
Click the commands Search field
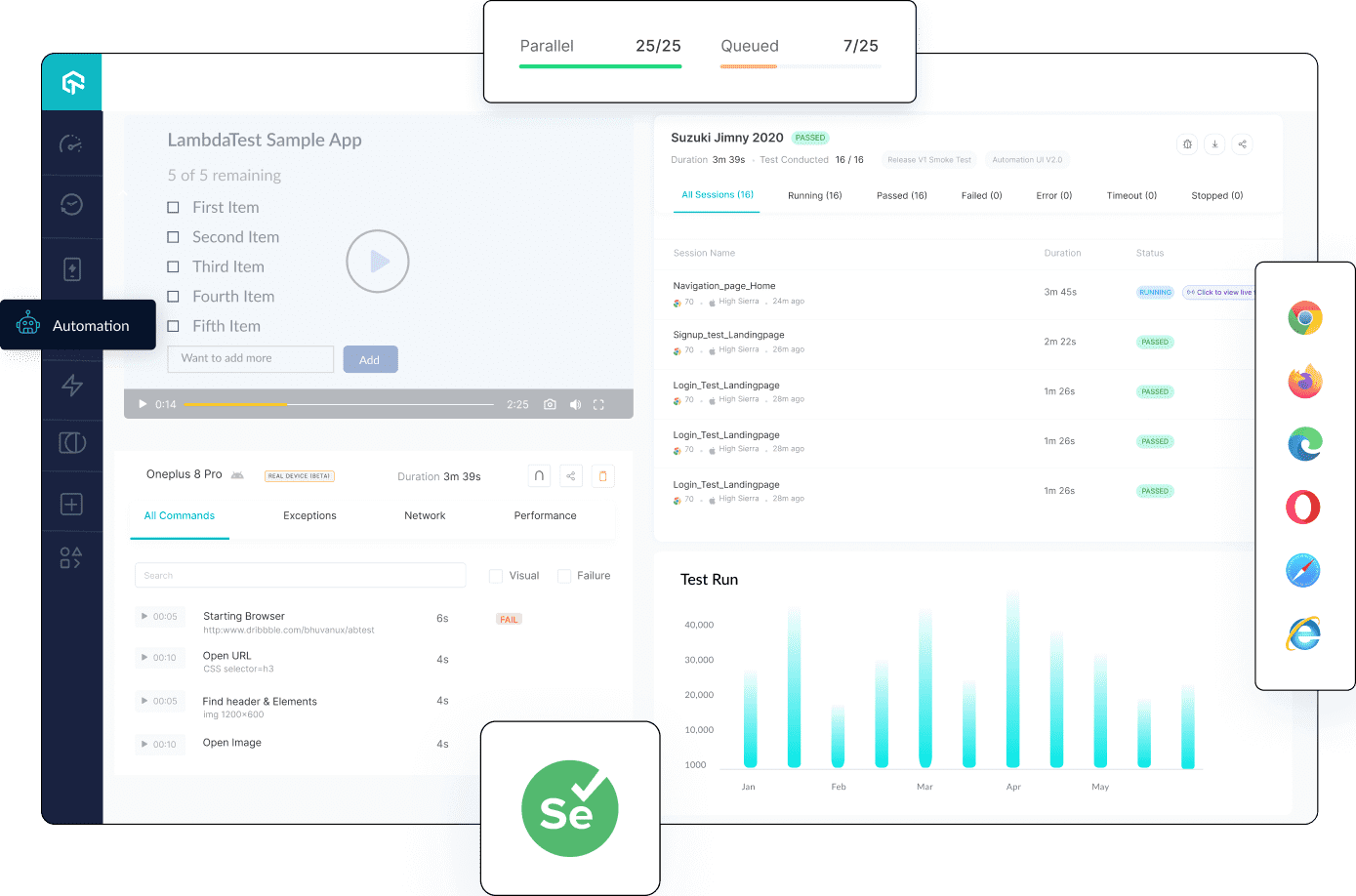[x=300, y=575]
